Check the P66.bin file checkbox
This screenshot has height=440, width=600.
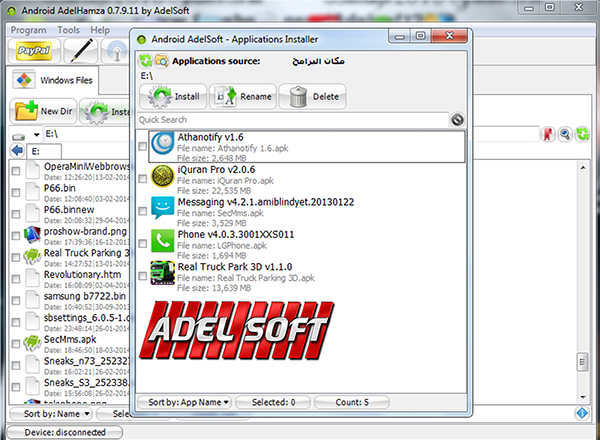(16, 192)
